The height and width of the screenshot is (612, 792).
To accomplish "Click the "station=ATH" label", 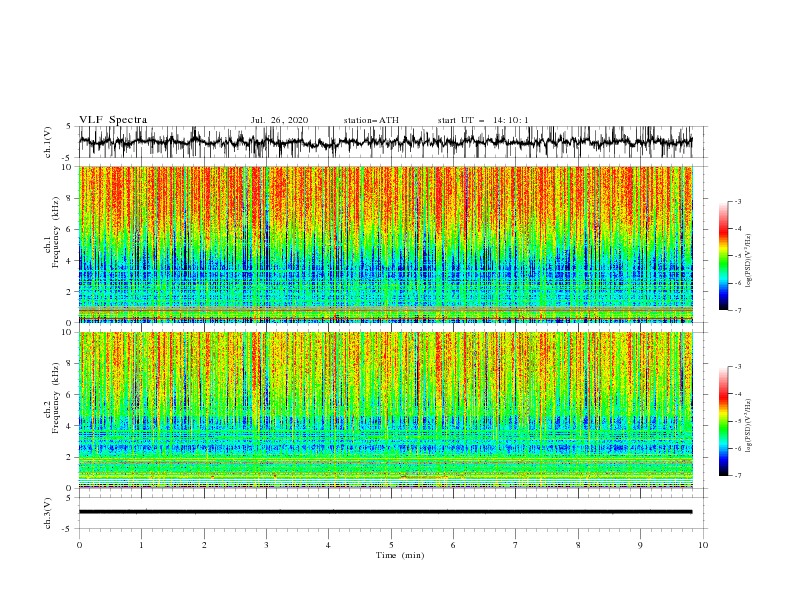I will tap(371, 120).
